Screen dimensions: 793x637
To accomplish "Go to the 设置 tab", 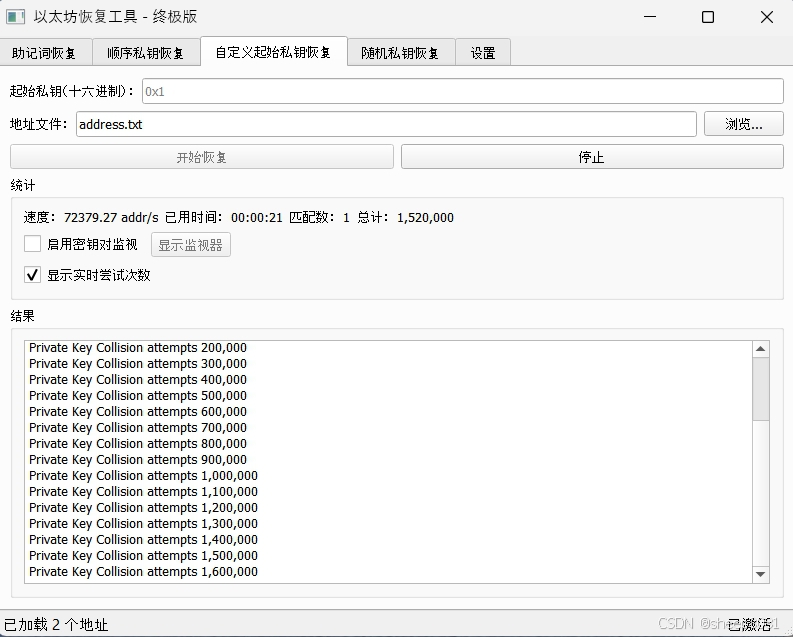I will pos(483,53).
